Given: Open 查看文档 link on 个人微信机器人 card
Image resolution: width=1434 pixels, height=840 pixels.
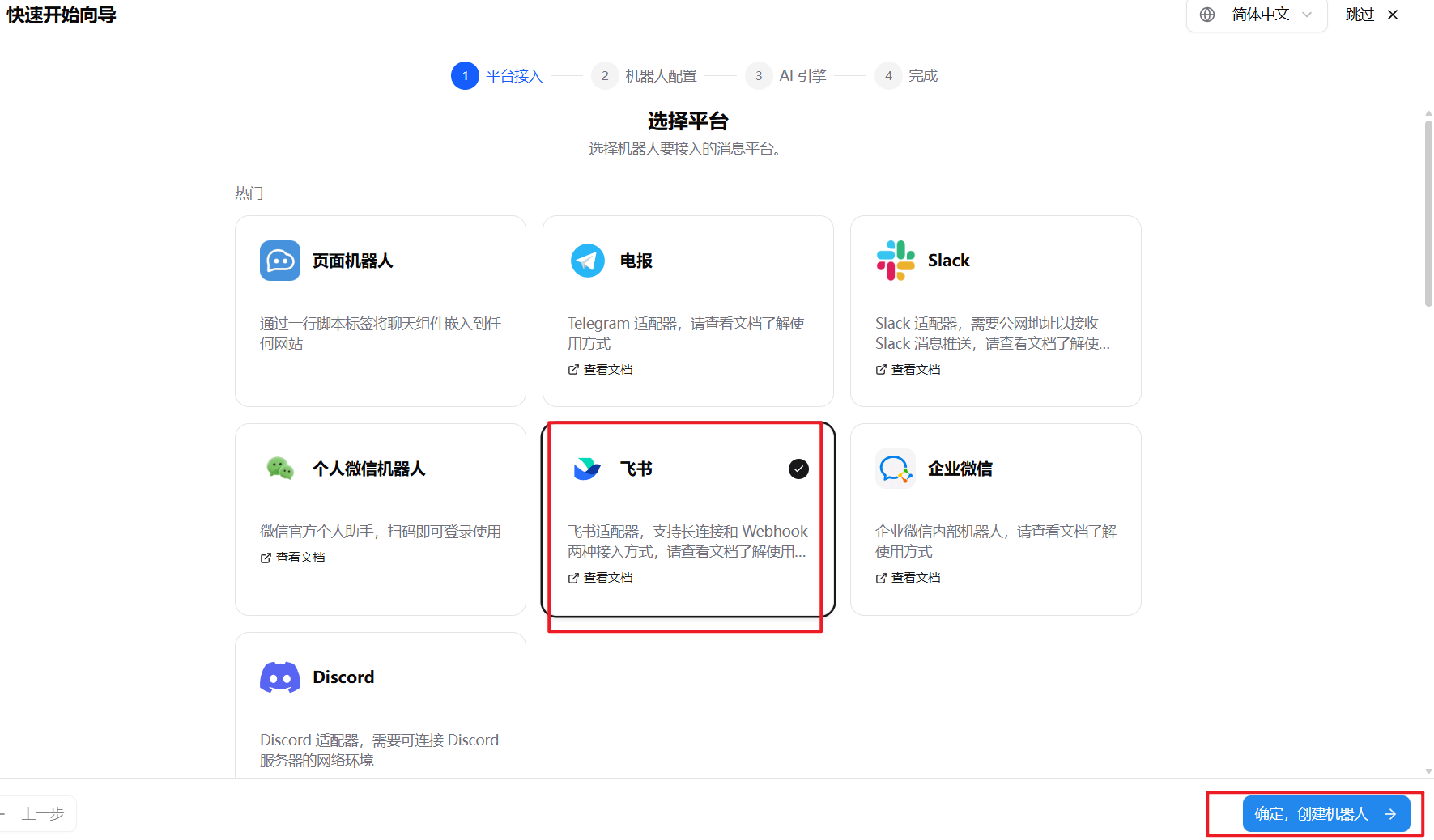Looking at the screenshot, I should coord(292,558).
